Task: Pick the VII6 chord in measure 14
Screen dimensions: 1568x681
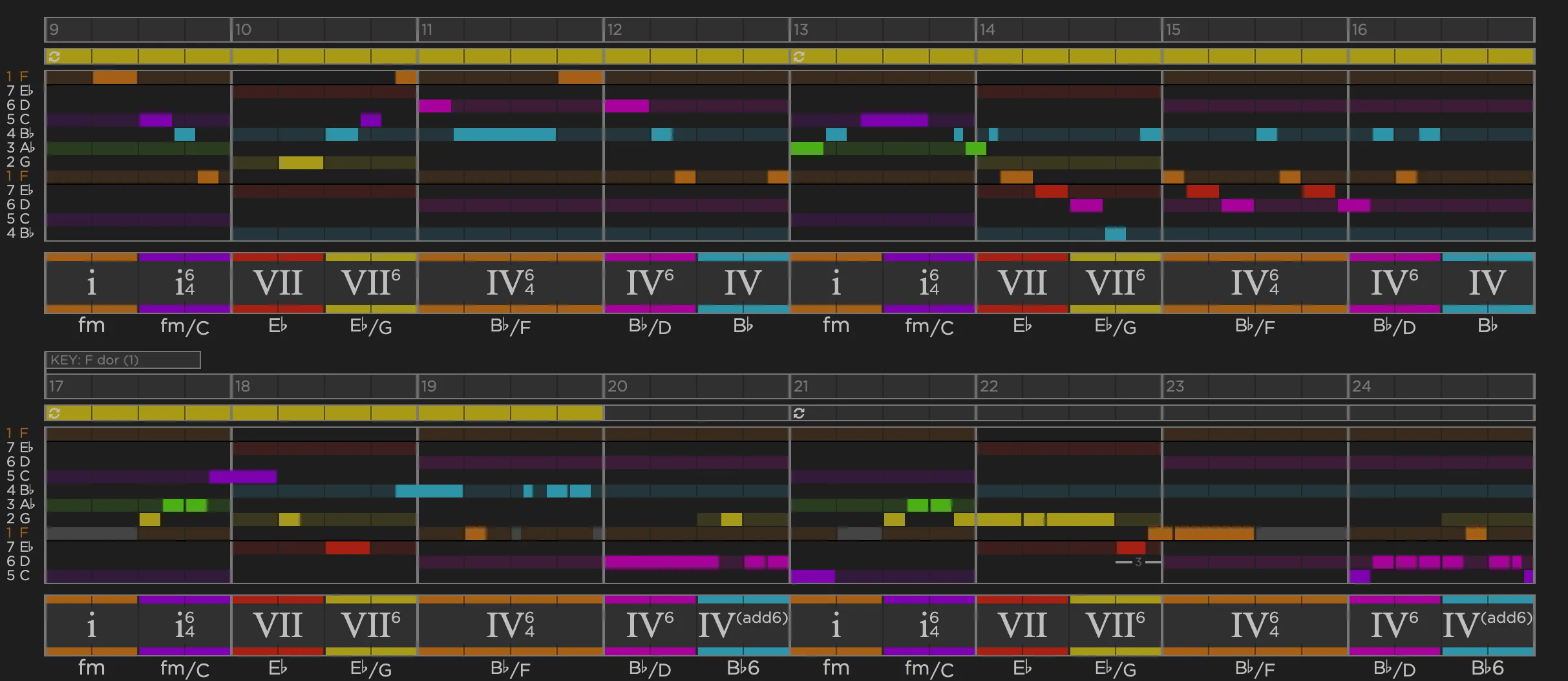Action: click(x=1116, y=283)
